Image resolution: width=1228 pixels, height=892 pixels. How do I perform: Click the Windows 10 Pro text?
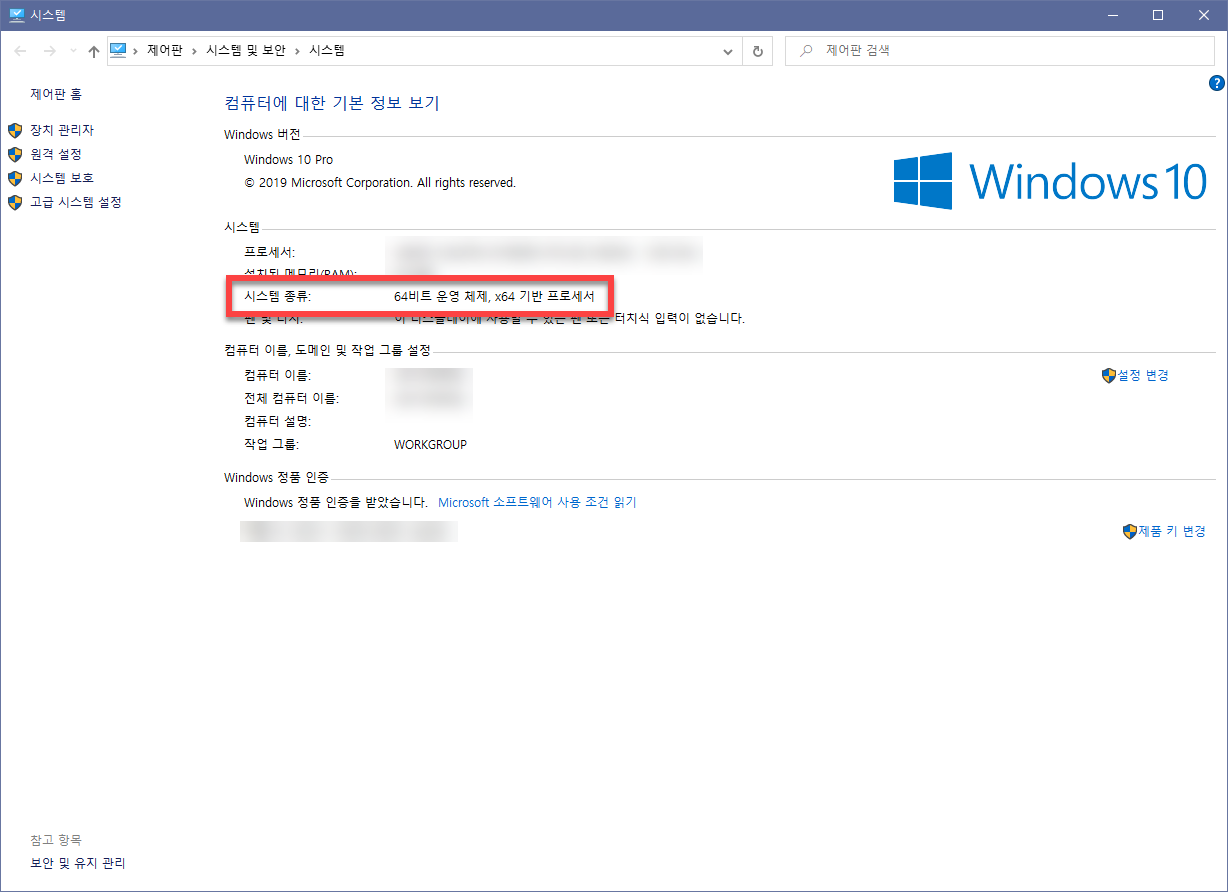click(288, 159)
